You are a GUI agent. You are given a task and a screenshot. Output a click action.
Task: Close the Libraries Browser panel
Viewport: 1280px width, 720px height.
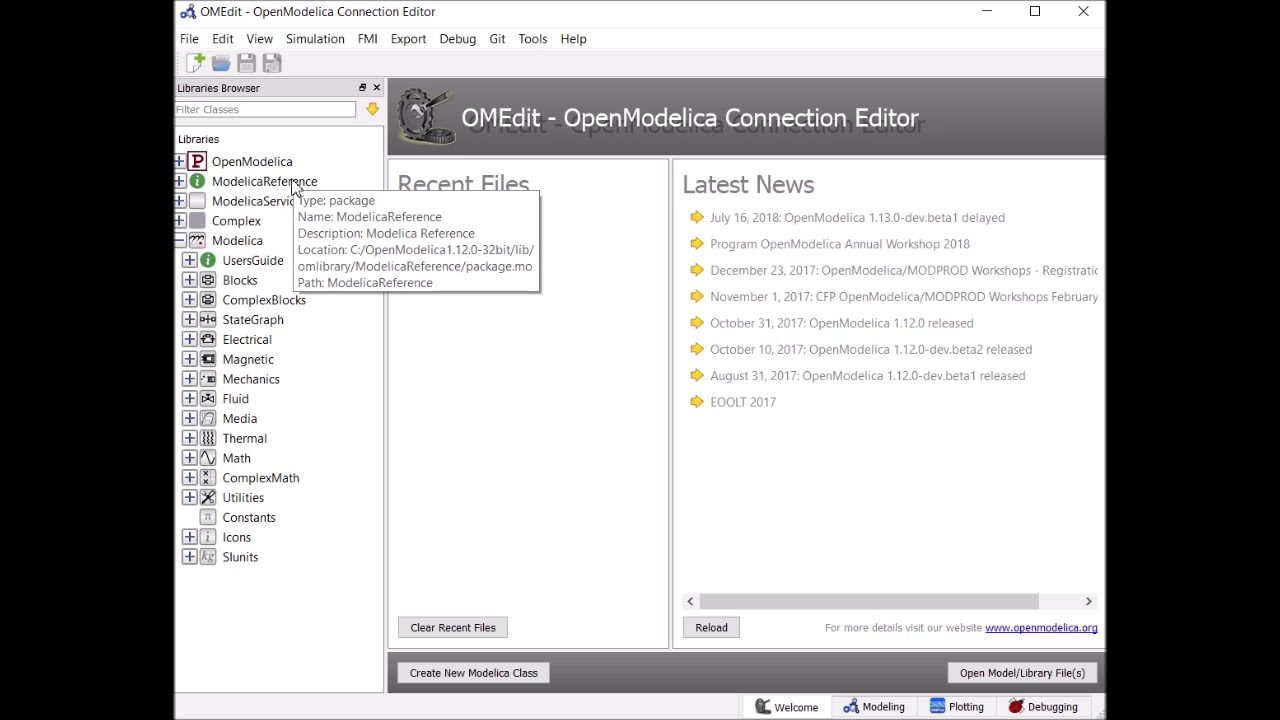point(376,88)
